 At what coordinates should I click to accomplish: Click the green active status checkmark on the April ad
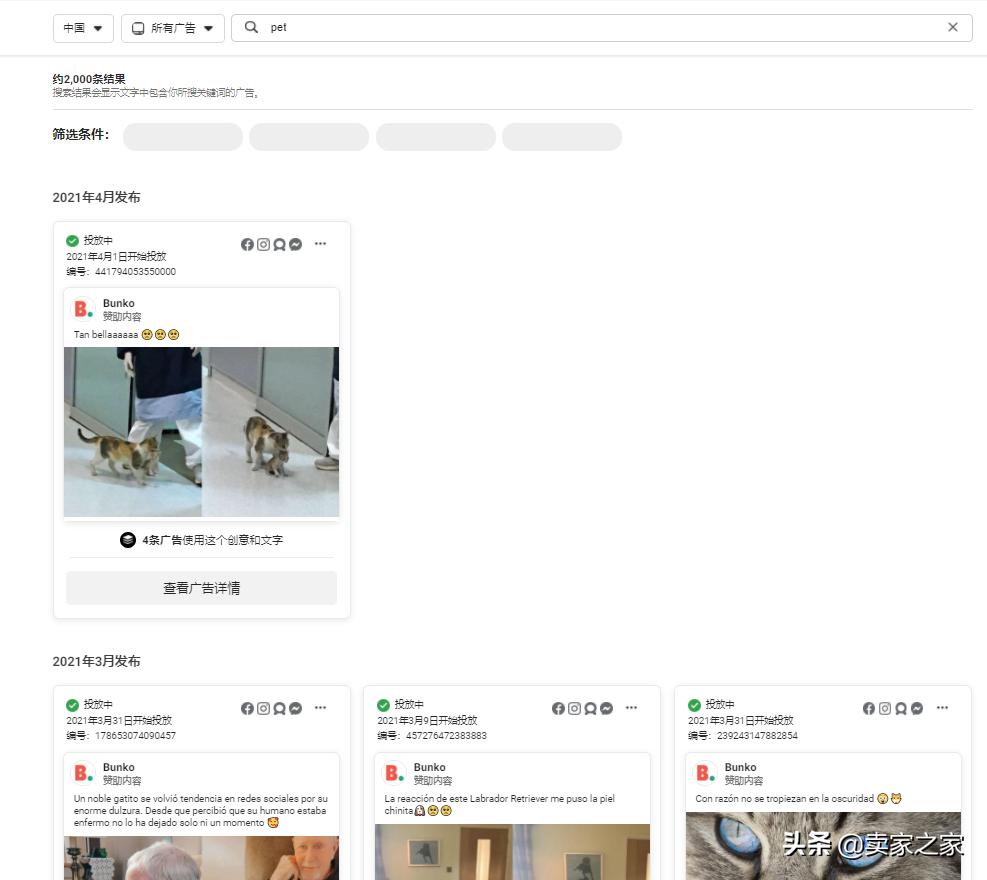[72, 240]
